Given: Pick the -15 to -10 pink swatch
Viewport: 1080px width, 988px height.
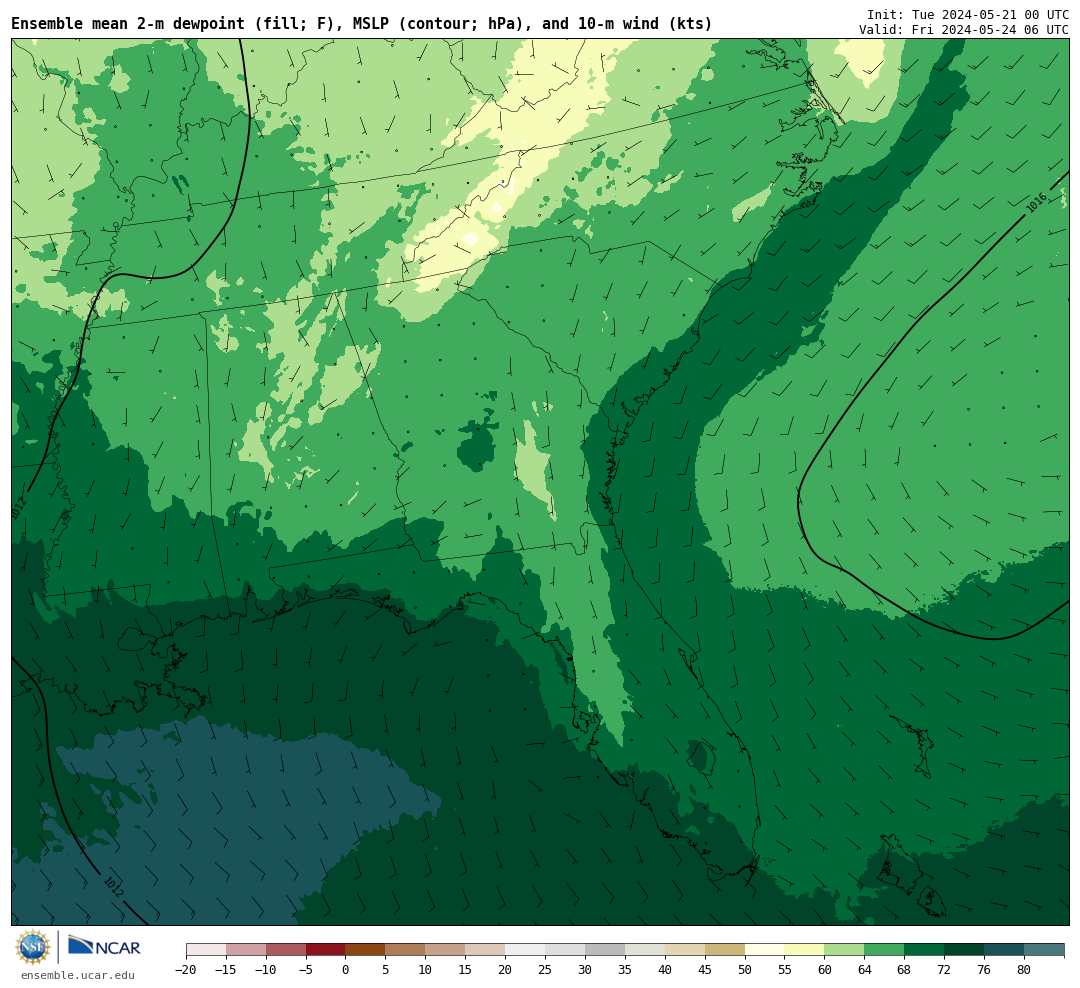Looking at the screenshot, I should click(x=246, y=950).
